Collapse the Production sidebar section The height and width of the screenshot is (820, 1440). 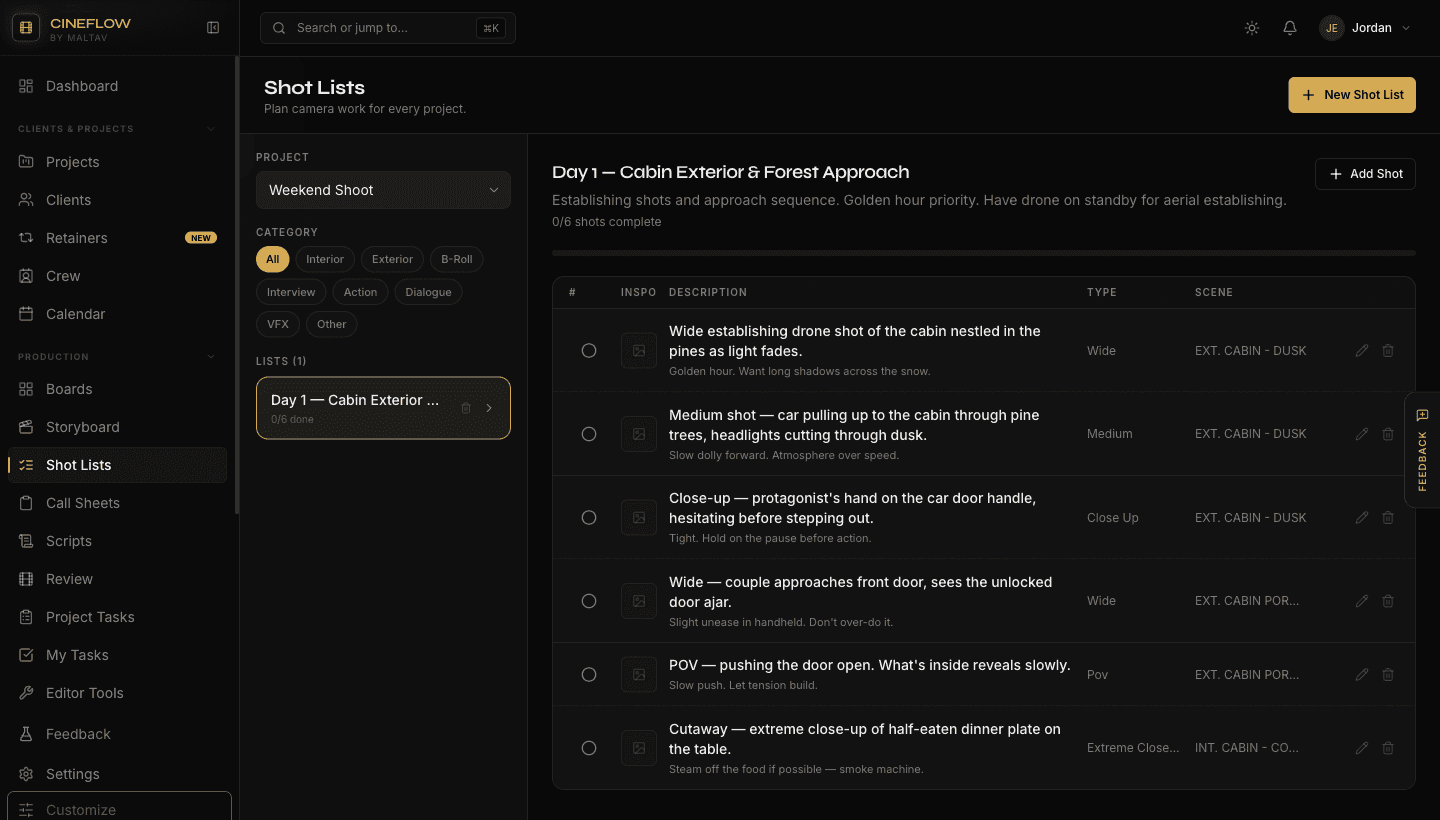210,357
